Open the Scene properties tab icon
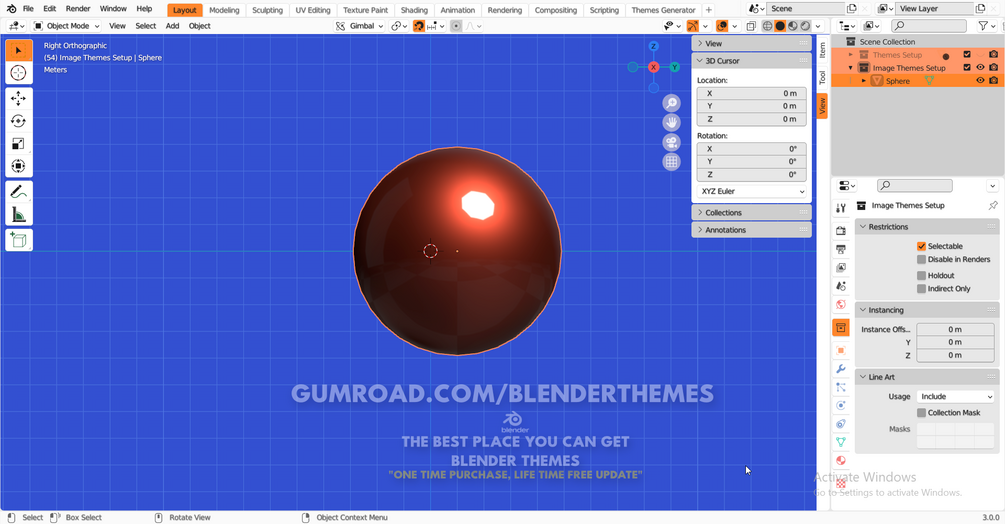This screenshot has width=1005, height=524. coord(841,286)
